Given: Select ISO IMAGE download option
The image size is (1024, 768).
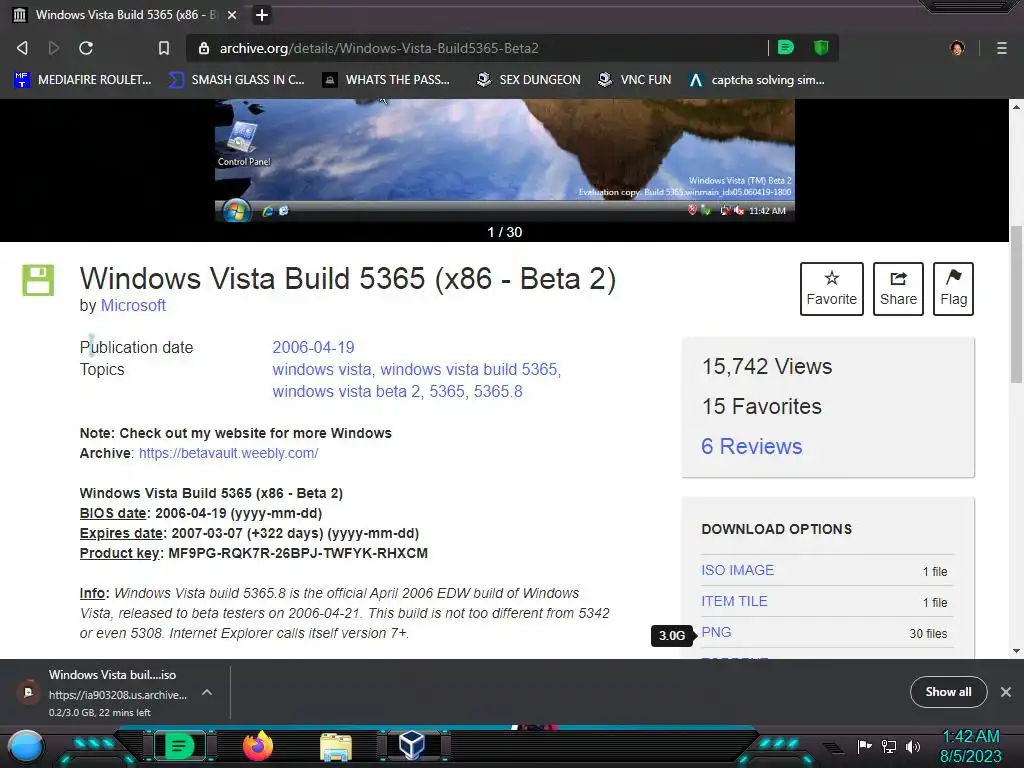Looking at the screenshot, I should [x=737, y=570].
